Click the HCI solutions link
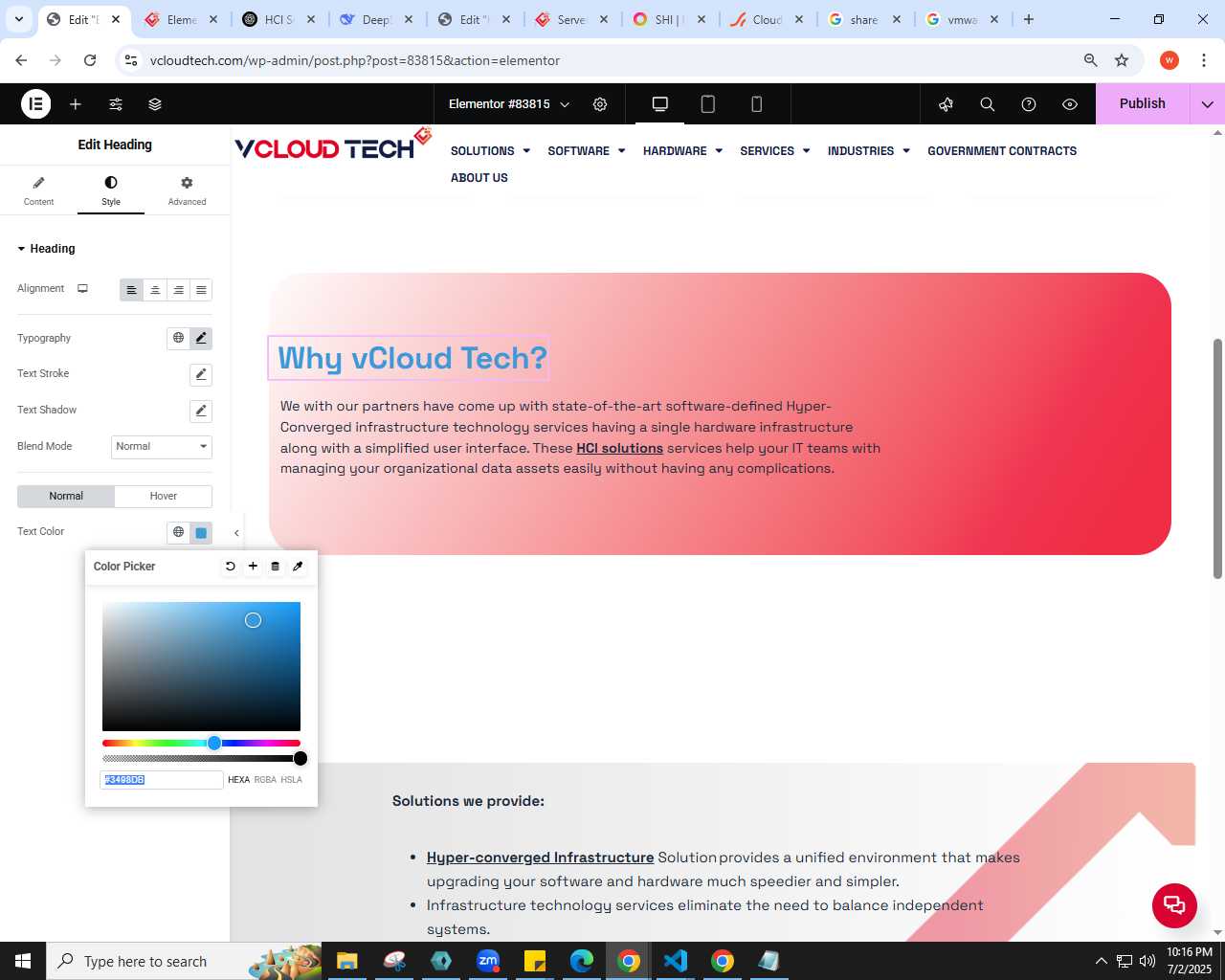 619,448
